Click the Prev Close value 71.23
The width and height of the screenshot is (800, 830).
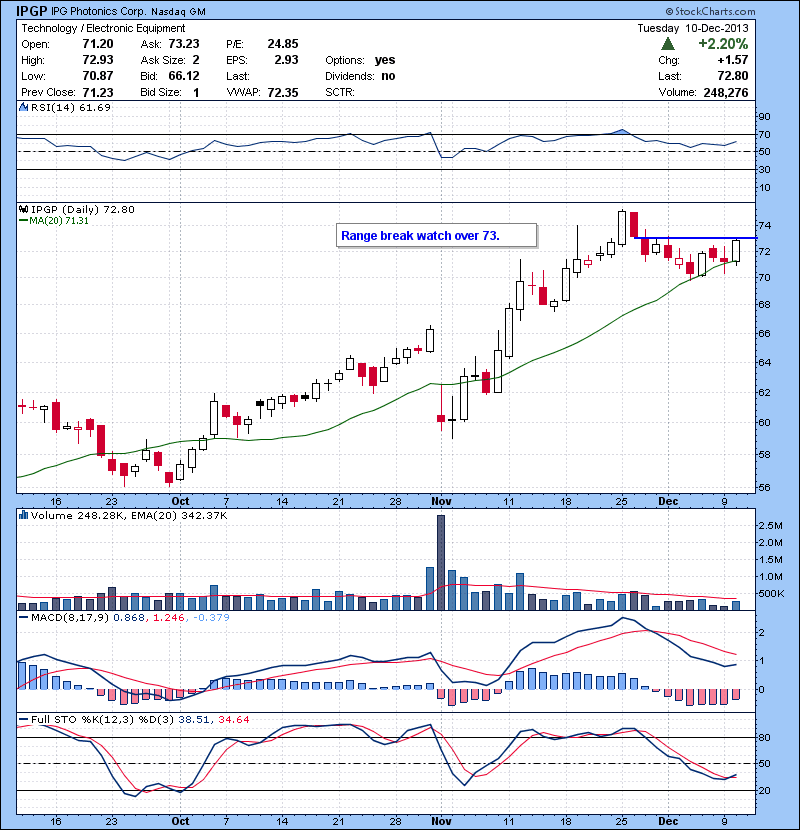click(98, 92)
